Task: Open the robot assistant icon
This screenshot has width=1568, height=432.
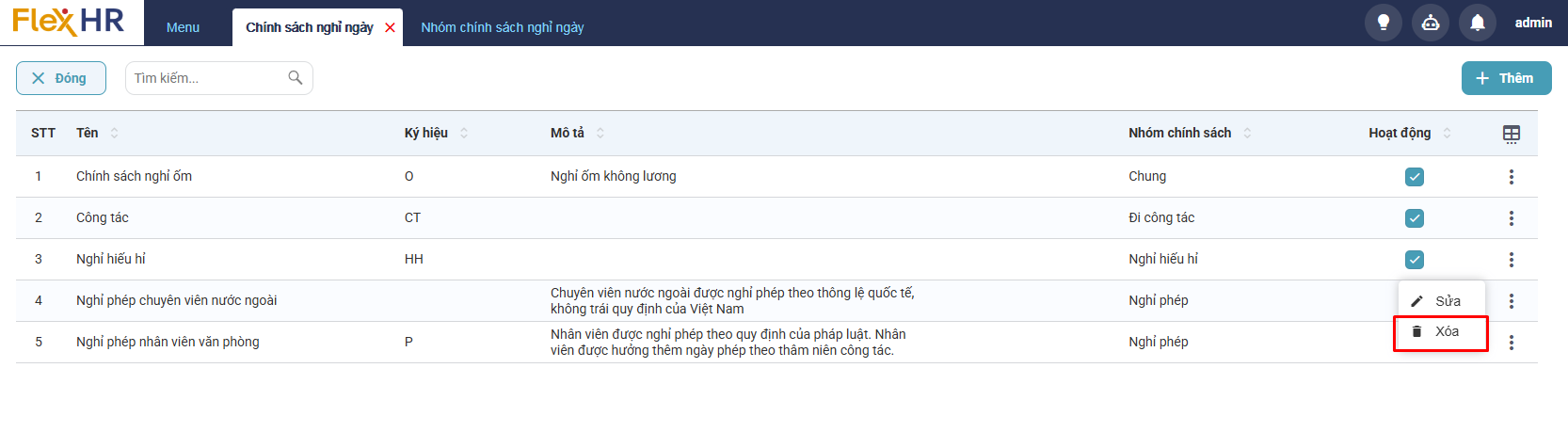Action: tap(1431, 23)
